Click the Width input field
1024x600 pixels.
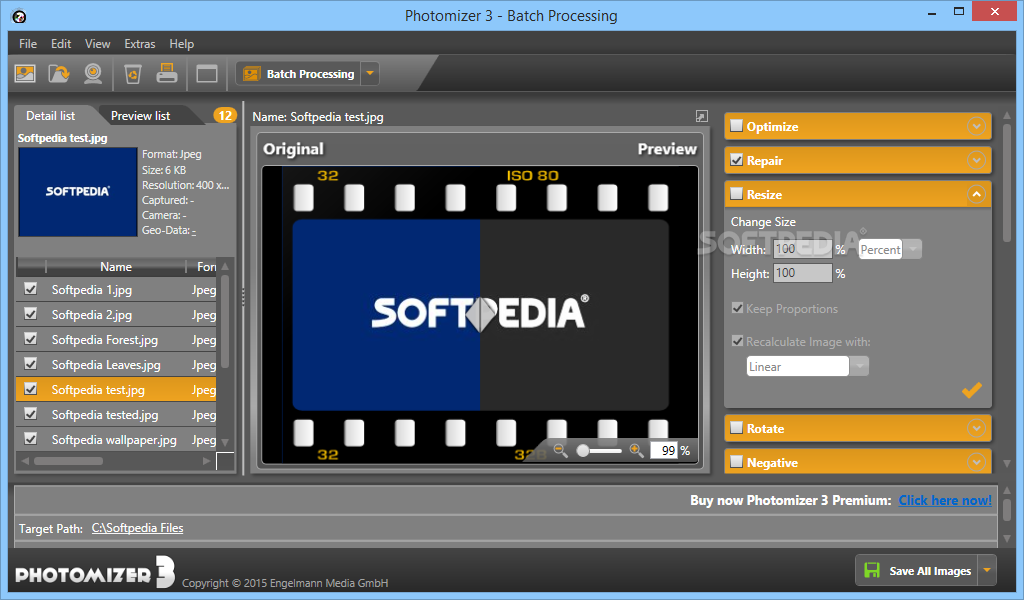(803, 249)
